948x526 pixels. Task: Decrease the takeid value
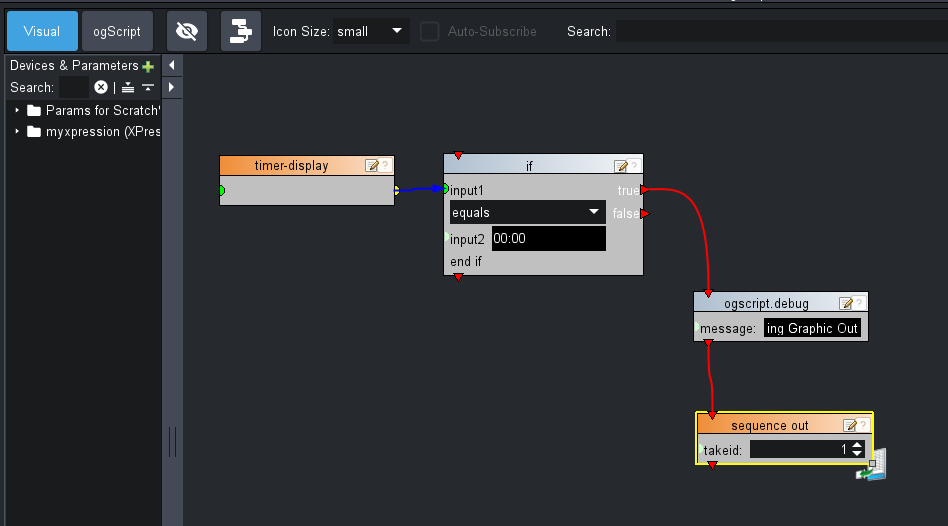click(x=857, y=453)
